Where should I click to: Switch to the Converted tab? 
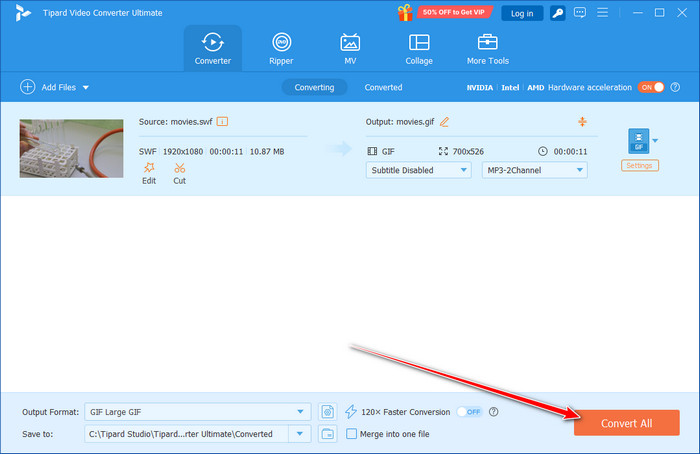click(383, 87)
